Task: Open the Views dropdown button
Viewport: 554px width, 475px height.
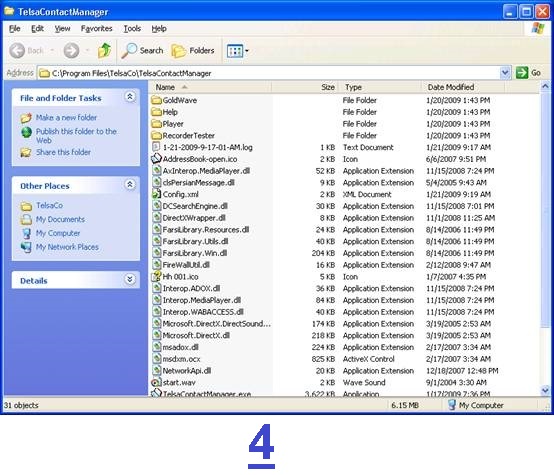Action: (x=237, y=51)
